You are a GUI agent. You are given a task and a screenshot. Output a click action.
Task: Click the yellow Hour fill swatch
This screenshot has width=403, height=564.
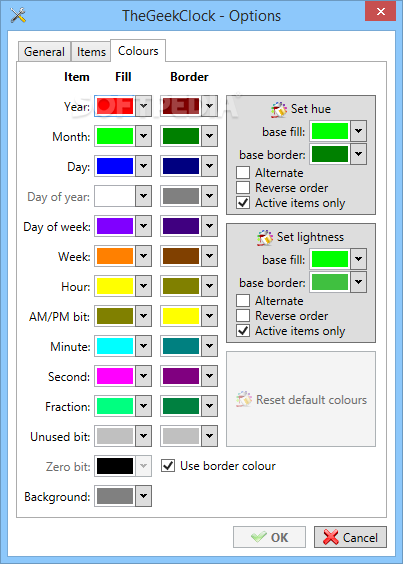coord(115,286)
